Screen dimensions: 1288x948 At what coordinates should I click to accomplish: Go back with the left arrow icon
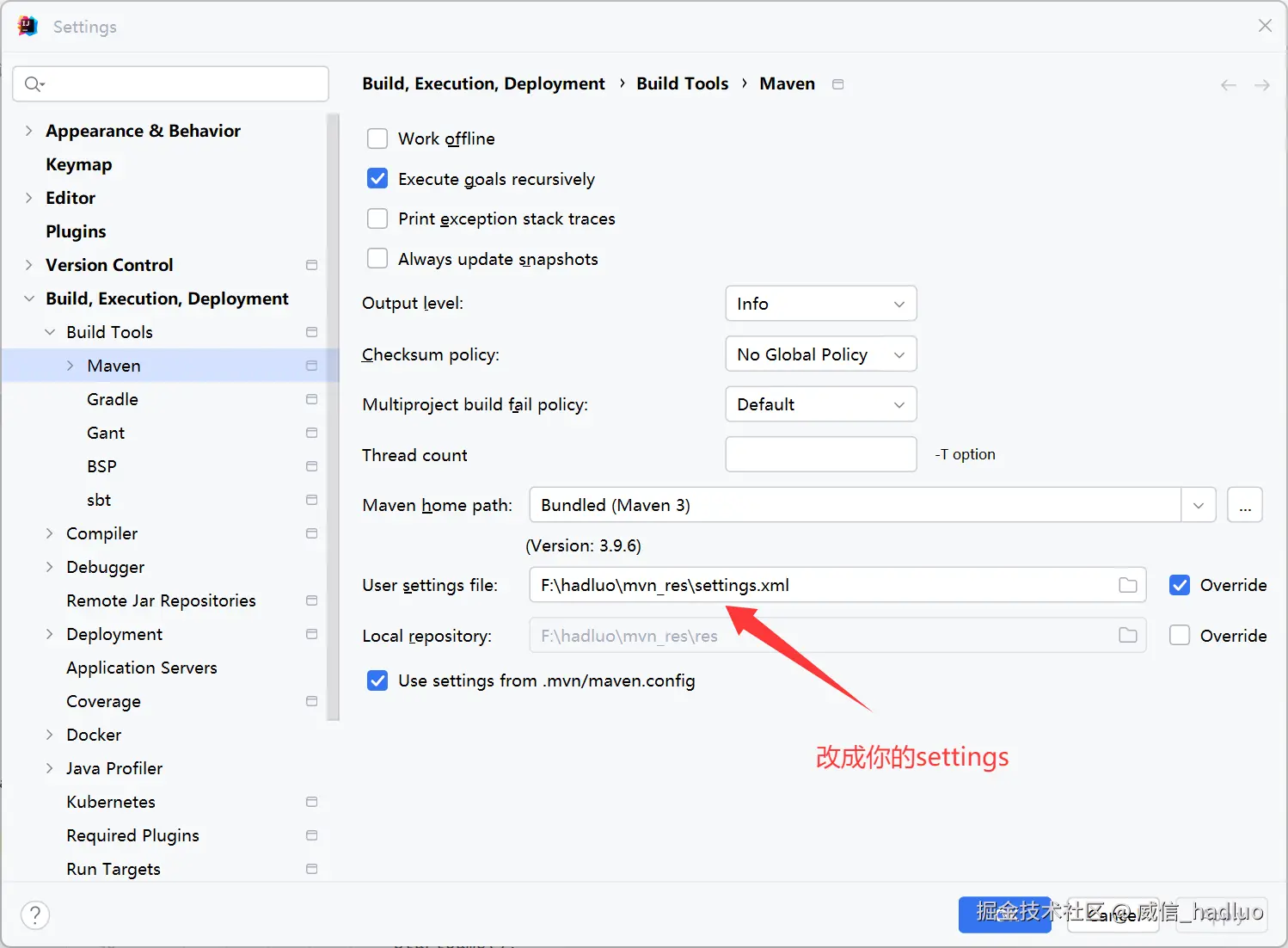(1229, 84)
